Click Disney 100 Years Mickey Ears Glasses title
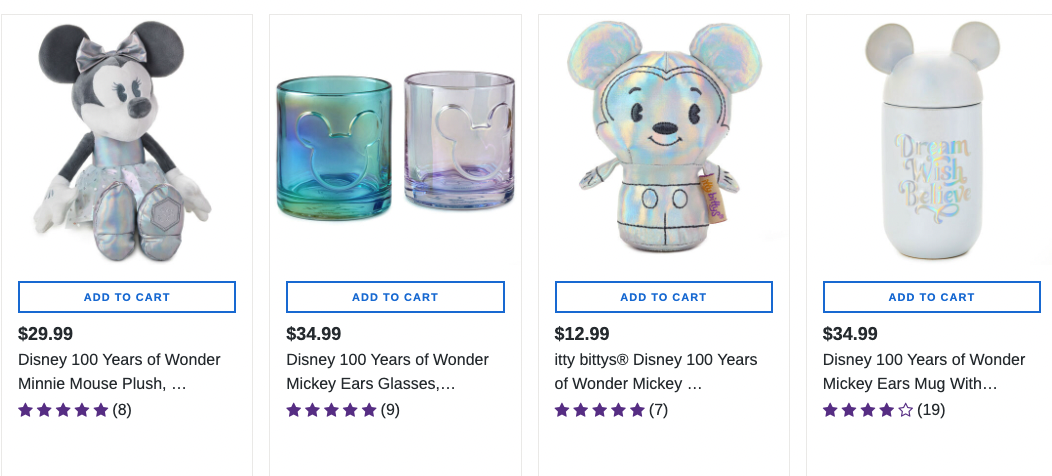 click(387, 371)
